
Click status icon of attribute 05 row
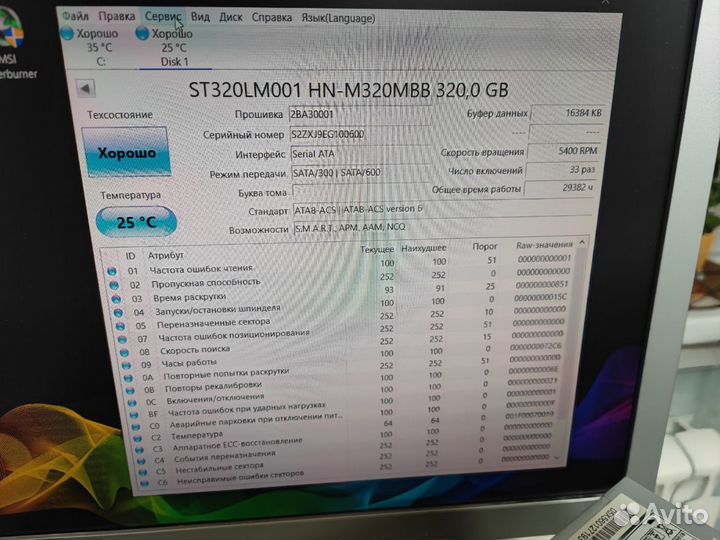coord(120,326)
